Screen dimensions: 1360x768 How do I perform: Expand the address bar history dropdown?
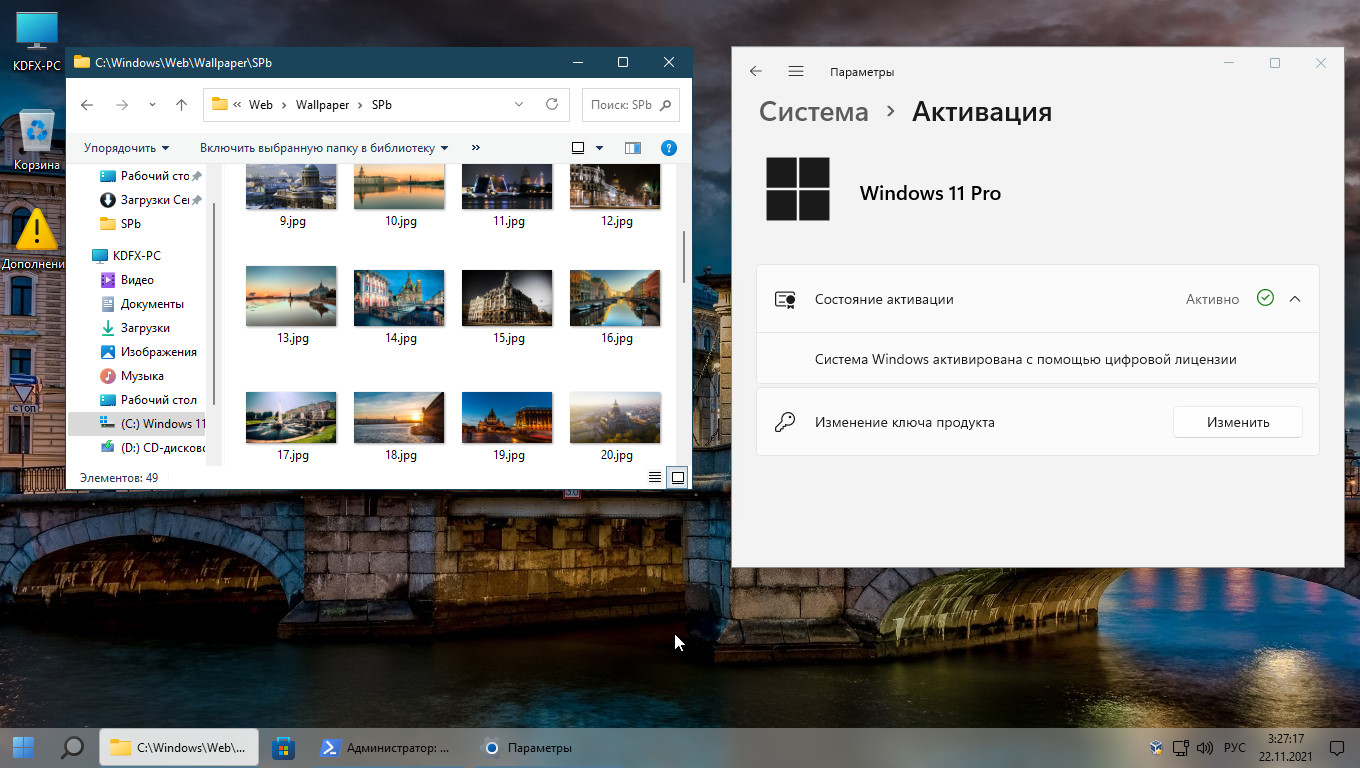[519, 104]
